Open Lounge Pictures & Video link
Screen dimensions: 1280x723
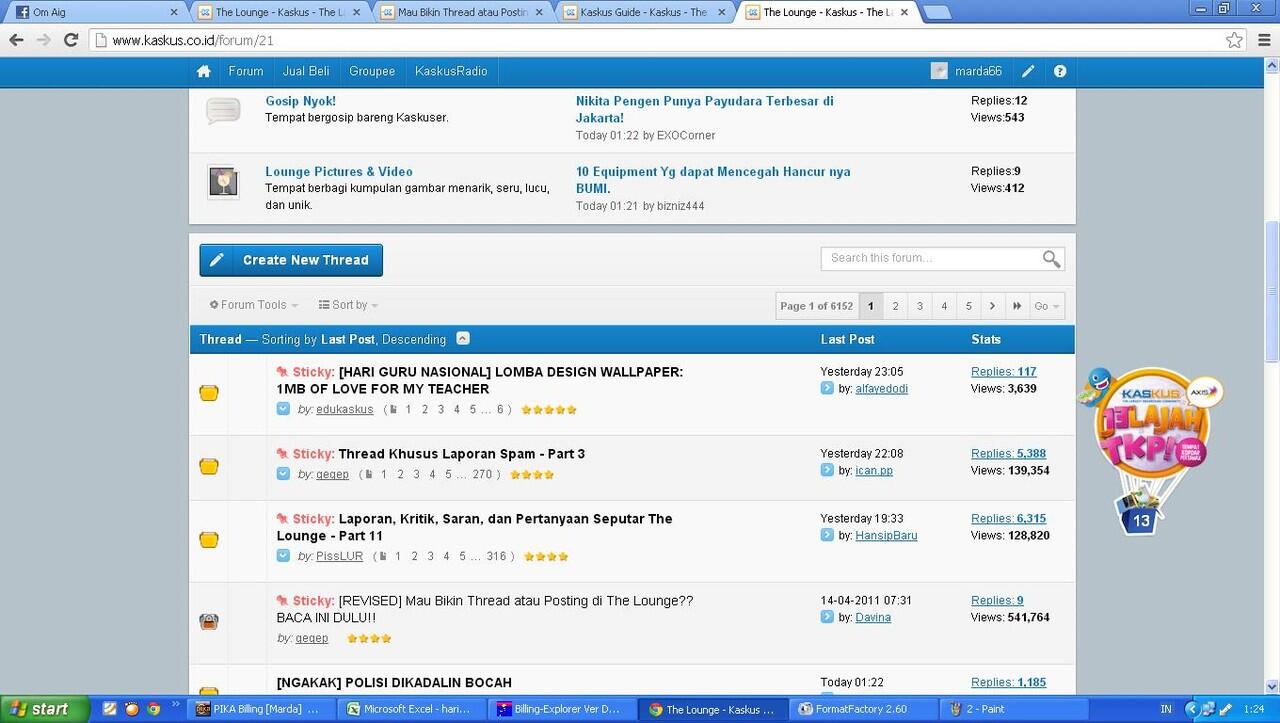tap(339, 172)
